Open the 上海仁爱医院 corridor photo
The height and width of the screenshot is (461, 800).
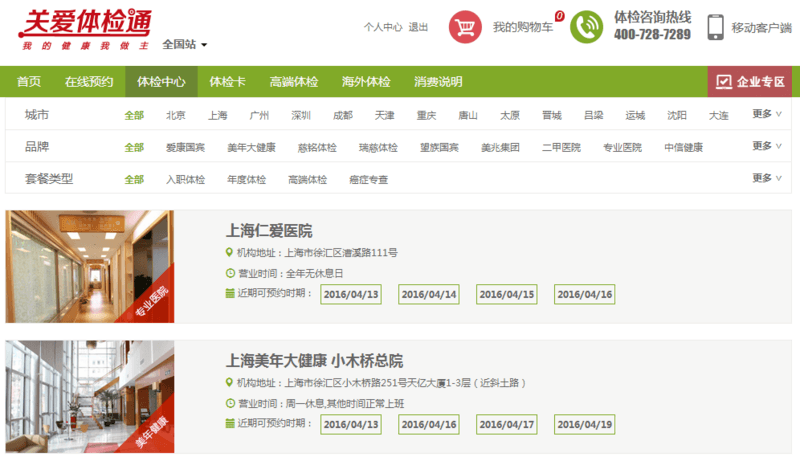pos(90,266)
